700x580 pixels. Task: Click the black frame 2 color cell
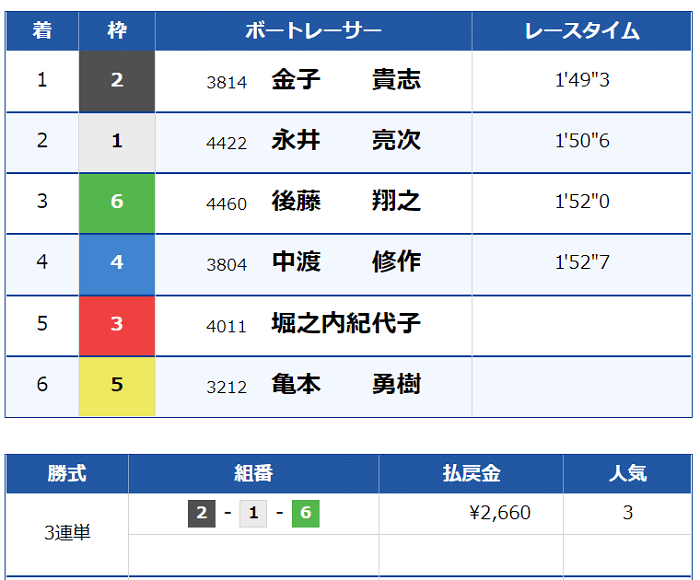coord(117,81)
